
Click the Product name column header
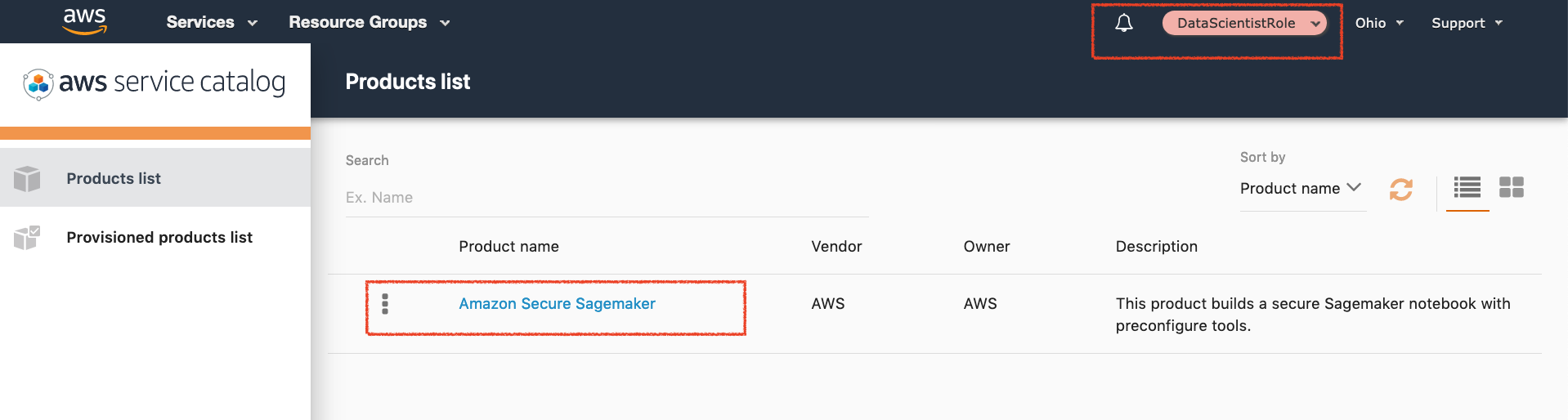click(x=508, y=247)
